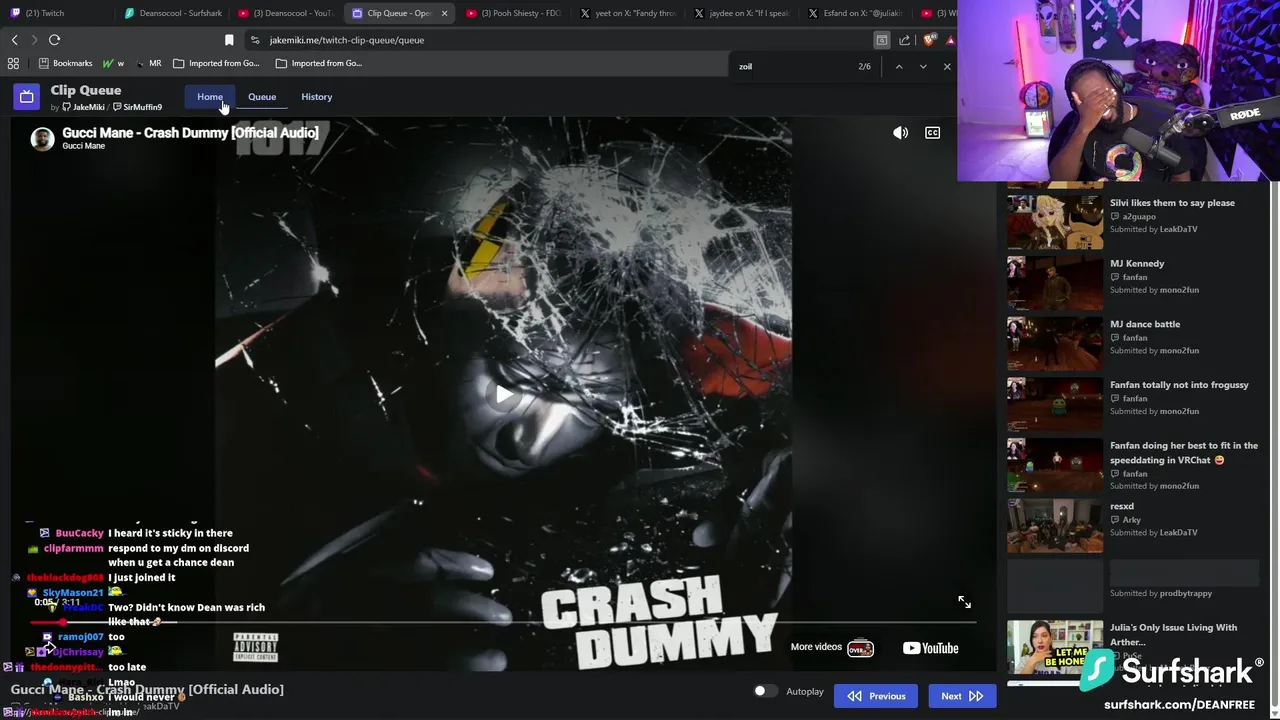This screenshot has width=1280, height=720.
Task: Switch to 'Esfand on X' browser tab
Action: click(856, 13)
